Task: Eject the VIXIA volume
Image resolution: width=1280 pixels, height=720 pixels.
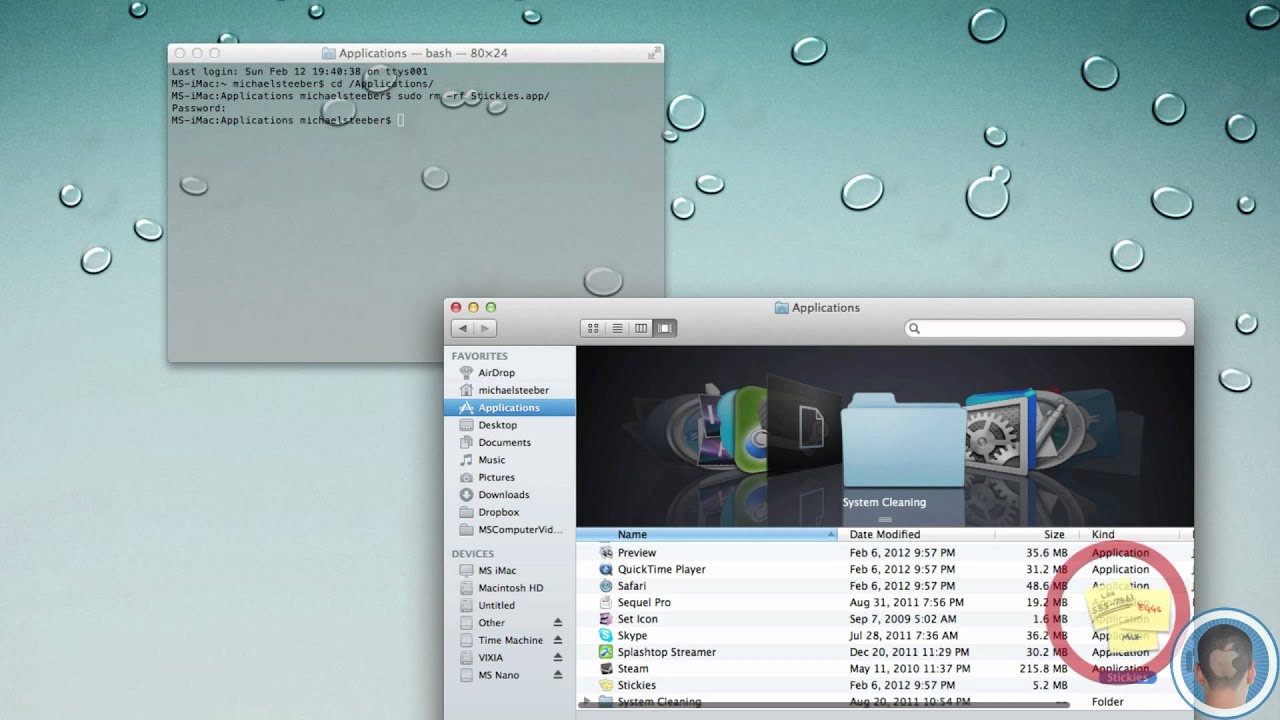Action: (558, 658)
